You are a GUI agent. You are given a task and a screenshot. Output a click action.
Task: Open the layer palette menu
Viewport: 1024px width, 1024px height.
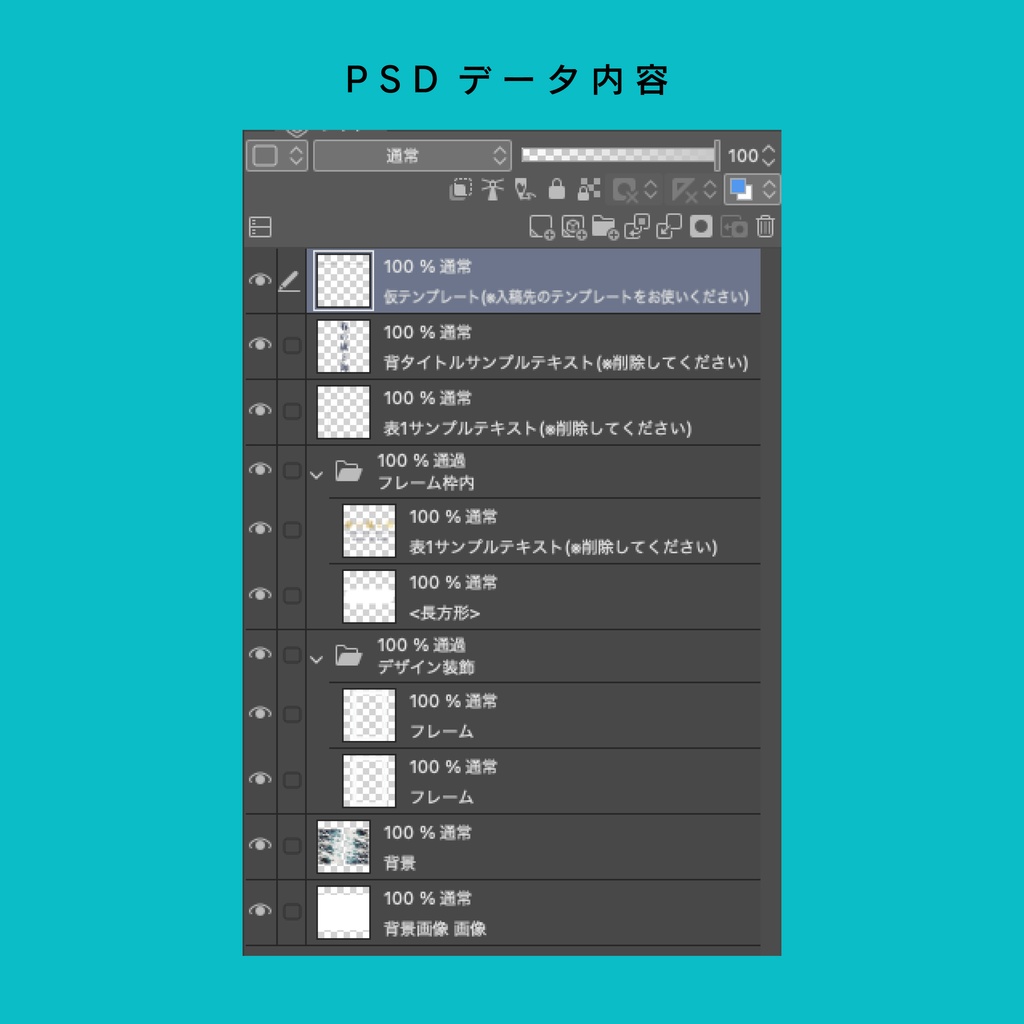pyautogui.click(x=260, y=226)
